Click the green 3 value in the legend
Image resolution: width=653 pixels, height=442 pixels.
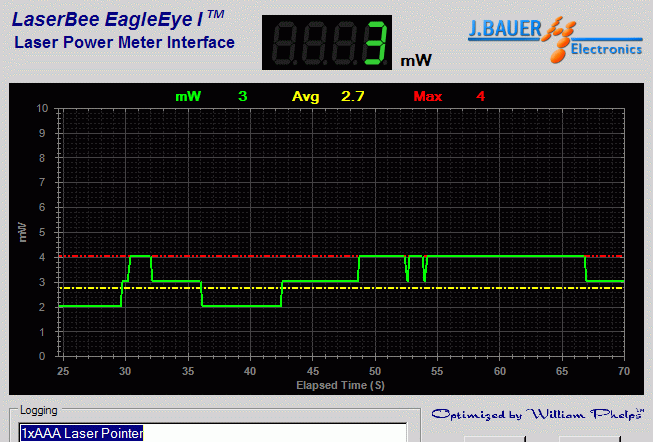242,96
